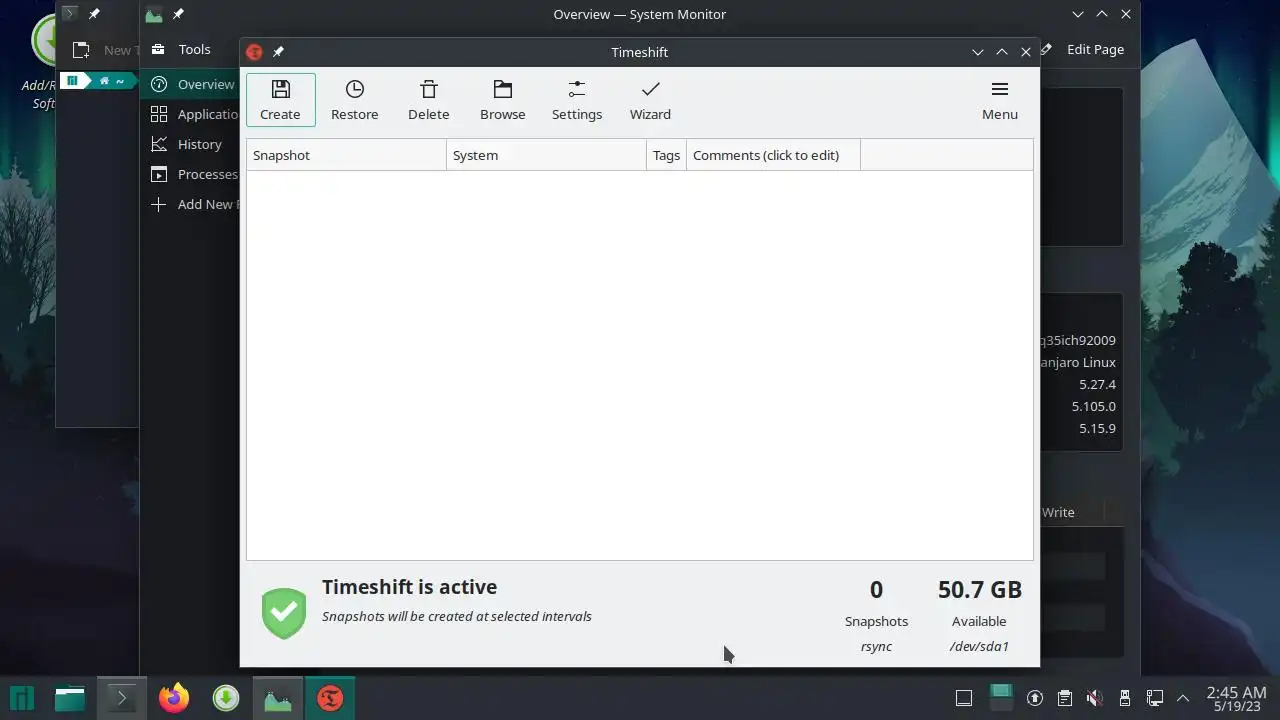Open Tools menu in System Monitor
Image resolution: width=1280 pixels, height=720 pixels.
tap(181, 49)
